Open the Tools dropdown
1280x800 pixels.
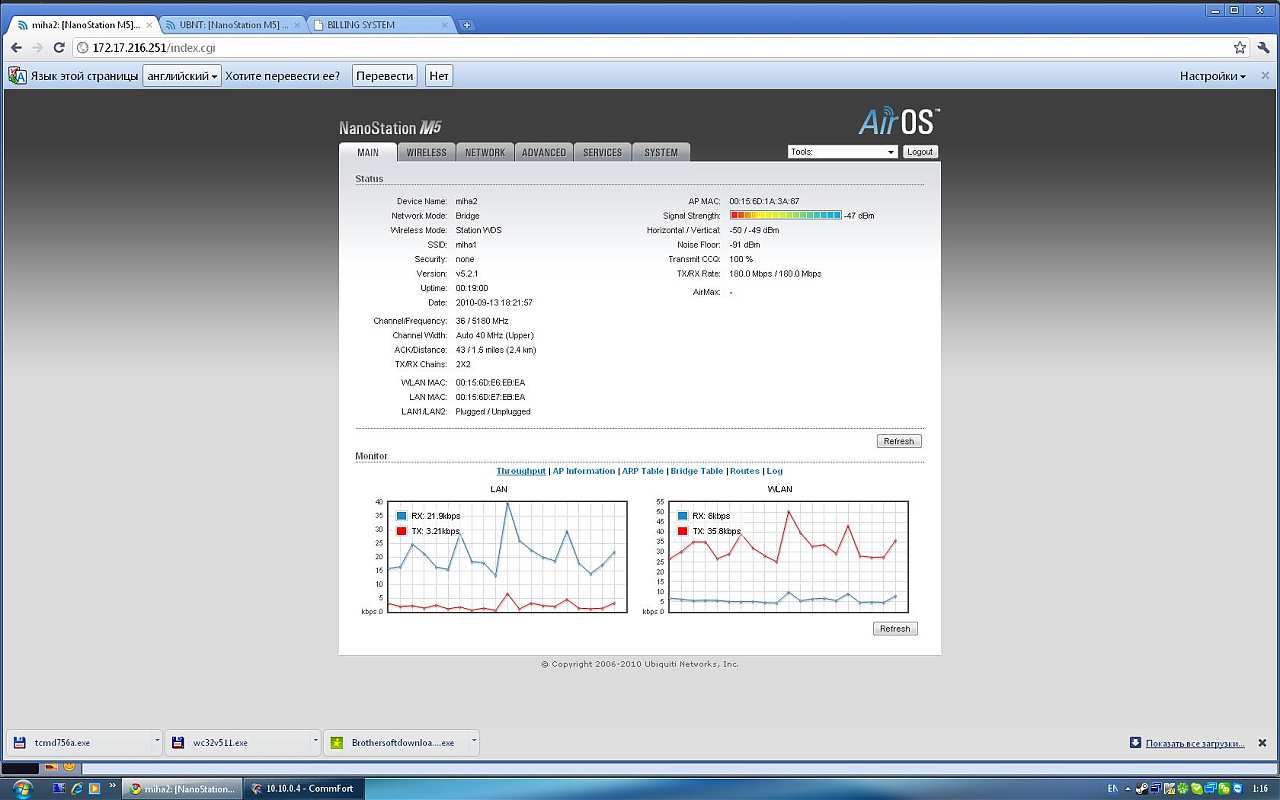(842, 152)
